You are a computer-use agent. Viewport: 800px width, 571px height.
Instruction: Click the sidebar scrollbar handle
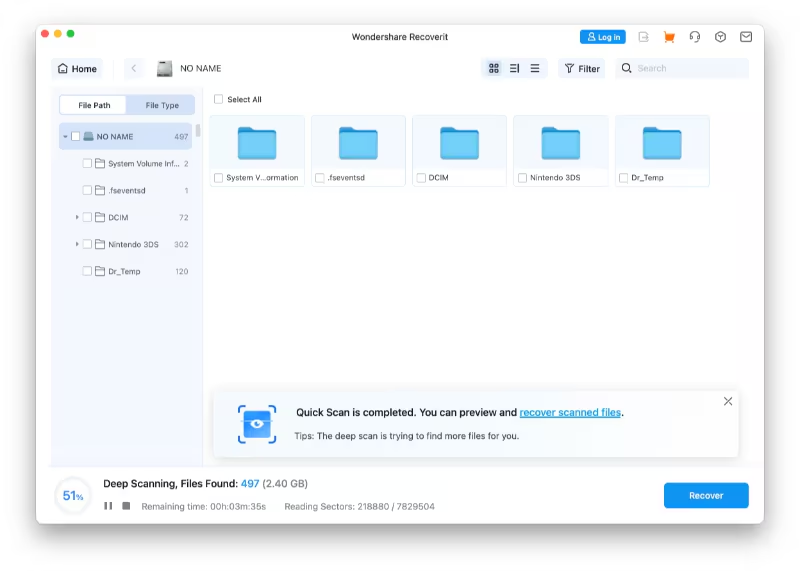pos(197,131)
